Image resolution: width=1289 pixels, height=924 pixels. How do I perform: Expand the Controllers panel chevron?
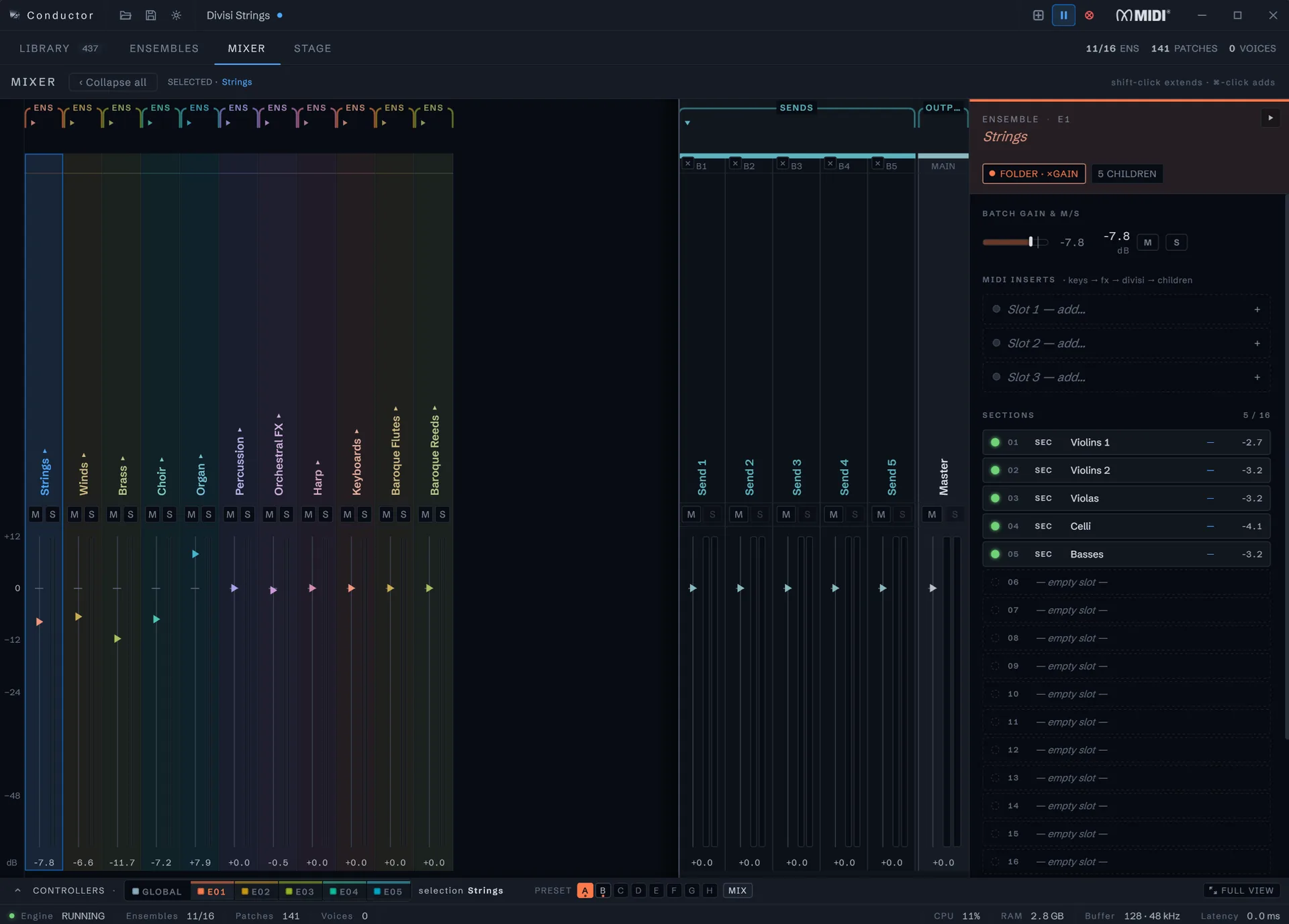click(x=17, y=890)
